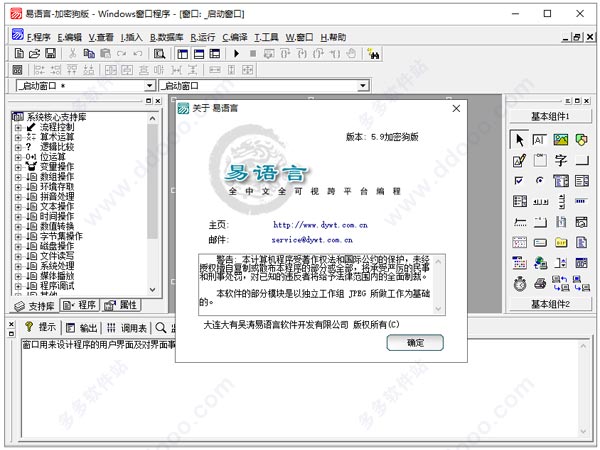
Task: Click the Cut scissors icon
Action: [72, 54]
